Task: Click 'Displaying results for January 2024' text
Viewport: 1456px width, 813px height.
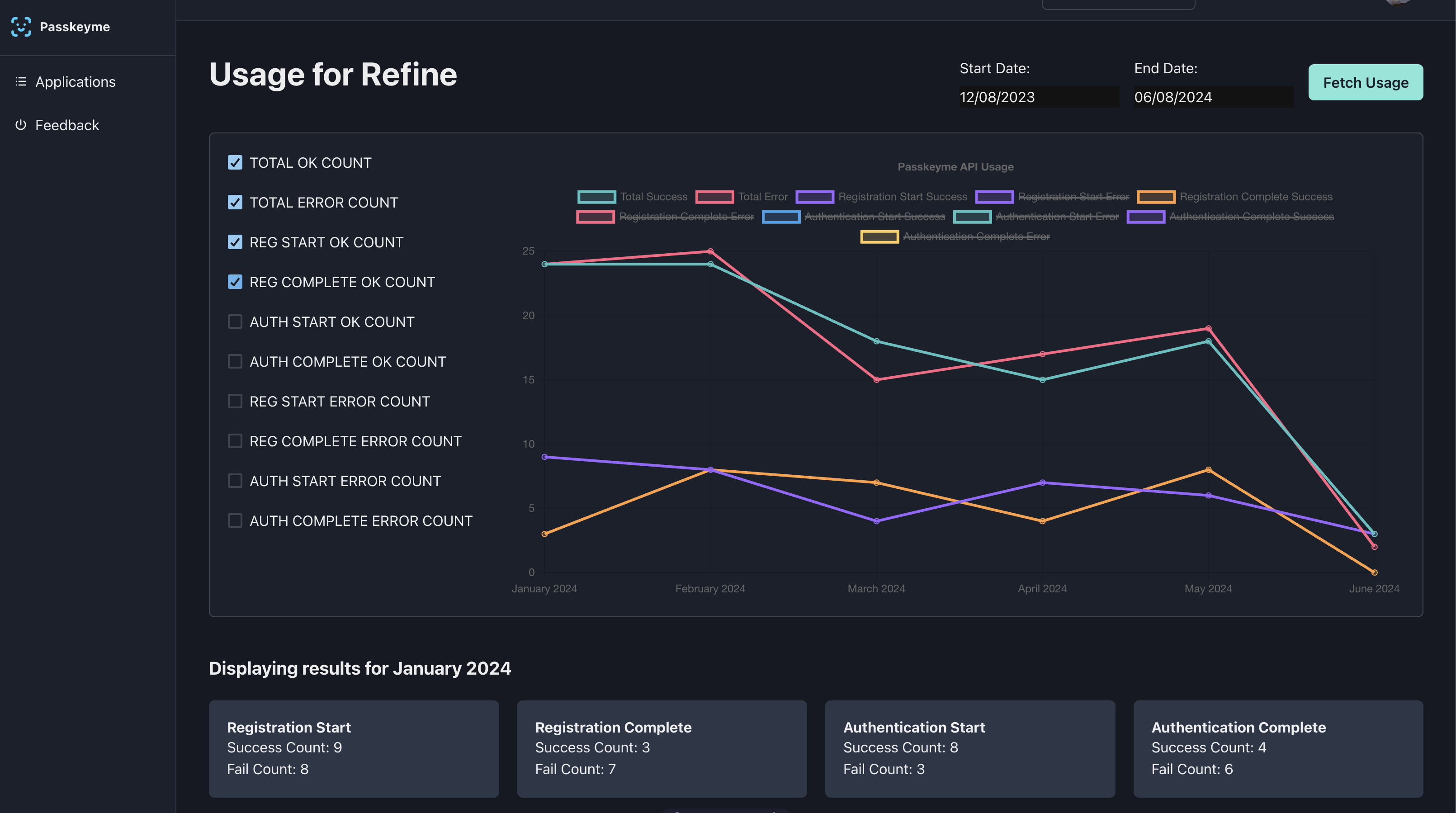Action: click(360, 668)
